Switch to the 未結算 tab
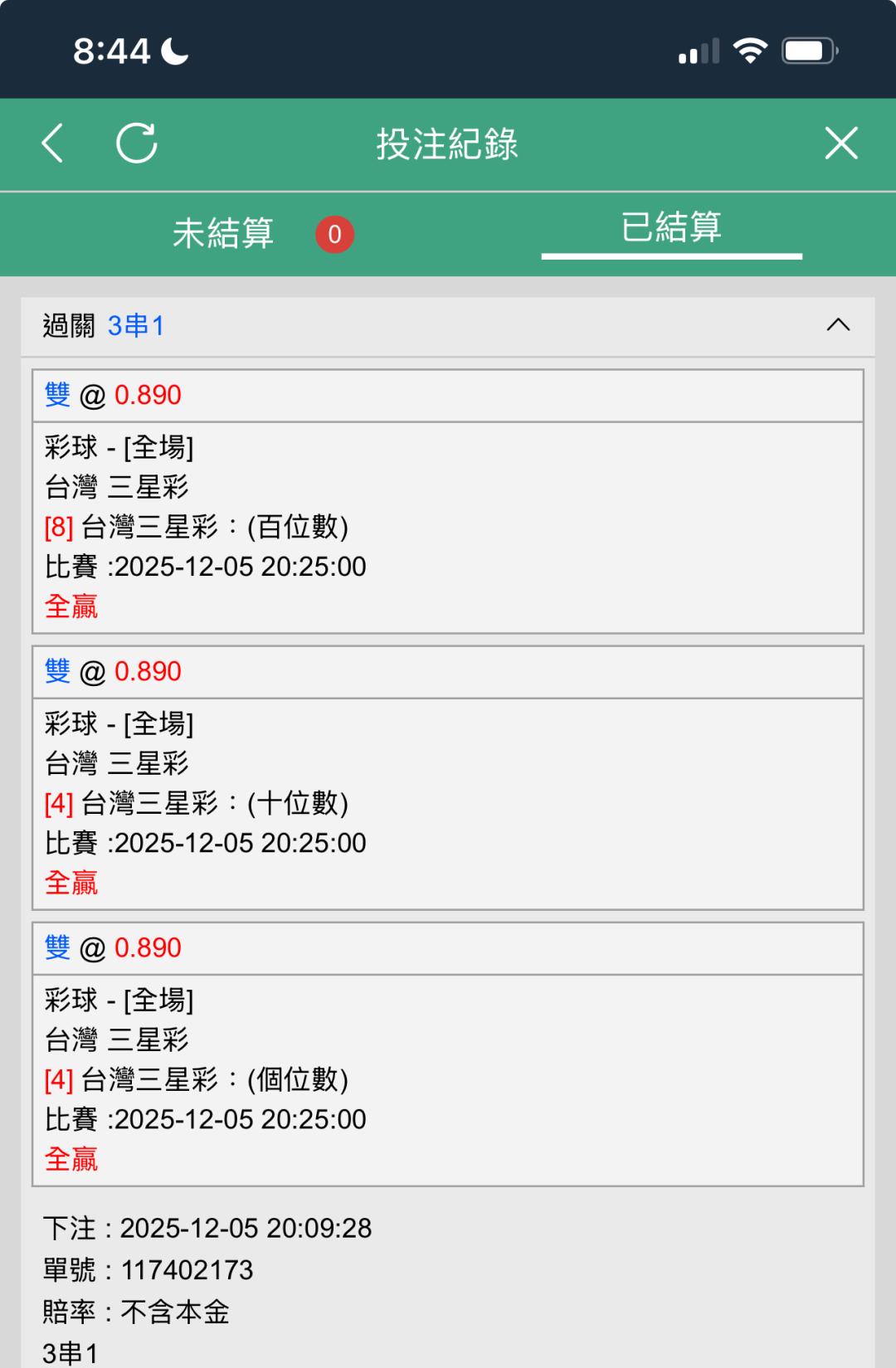The height and width of the screenshot is (1368, 896). click(x=223, y=233)
